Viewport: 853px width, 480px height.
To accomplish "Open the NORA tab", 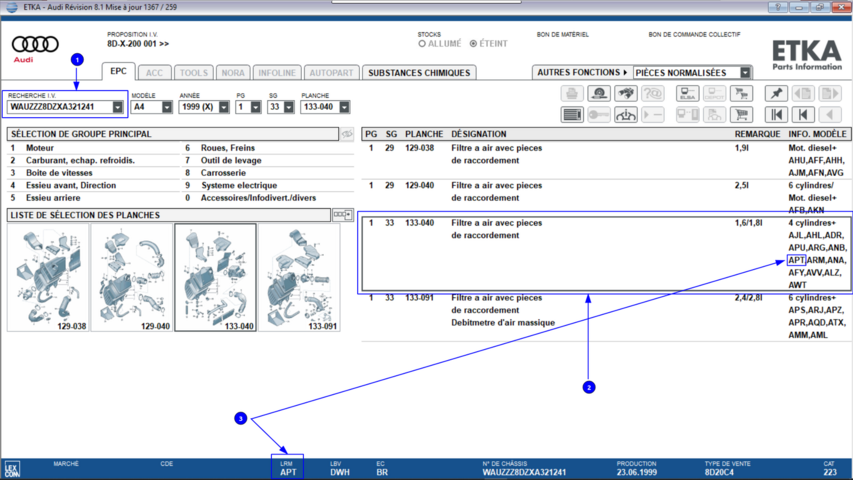I will coord(233,73).
